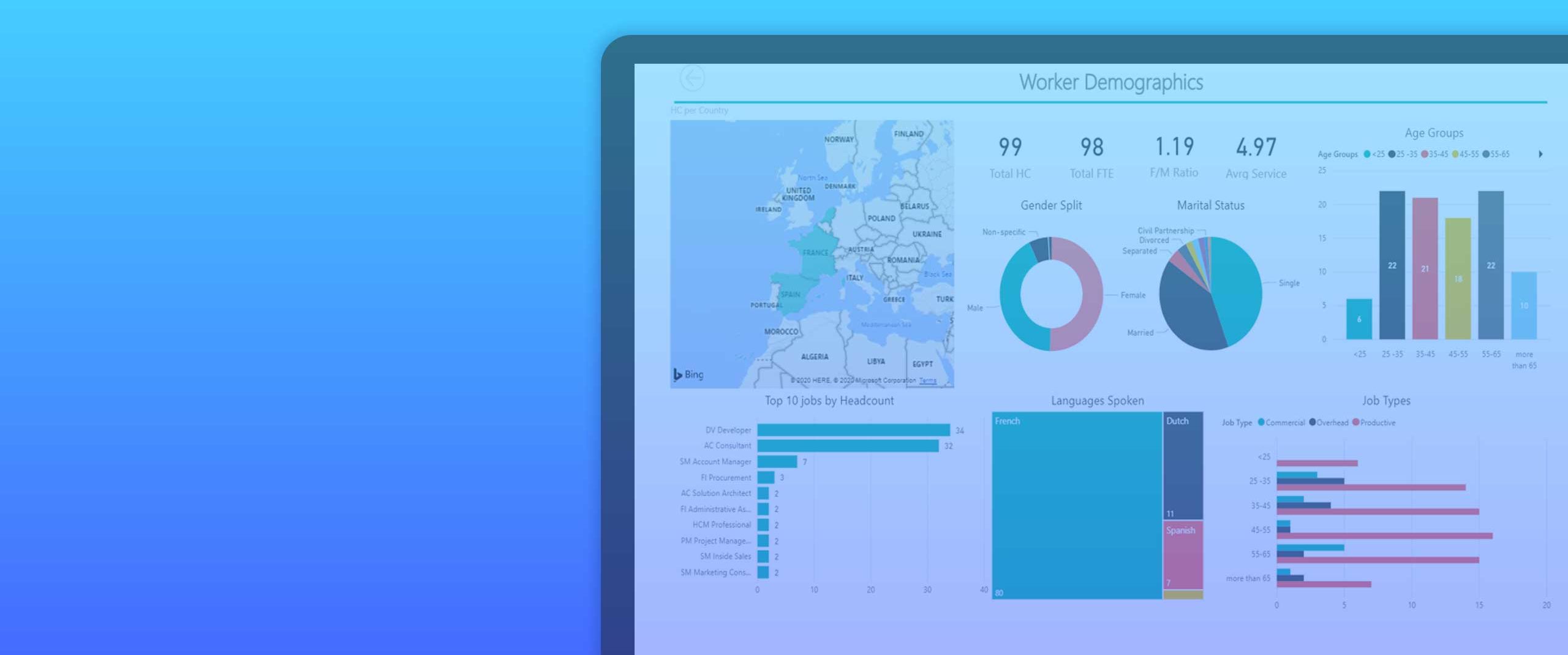Select the 25-35 legend swatch in Age Groups
This screenshot has height=655, width=1568.
1392,154
